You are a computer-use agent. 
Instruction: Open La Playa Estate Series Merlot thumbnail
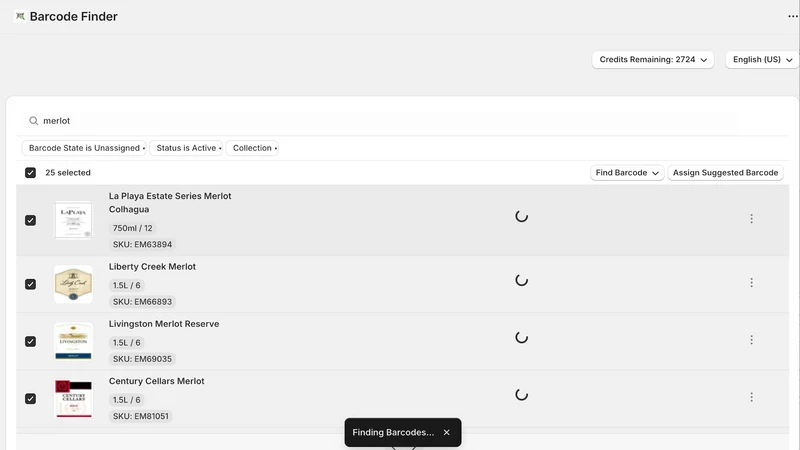pos(73,220)
